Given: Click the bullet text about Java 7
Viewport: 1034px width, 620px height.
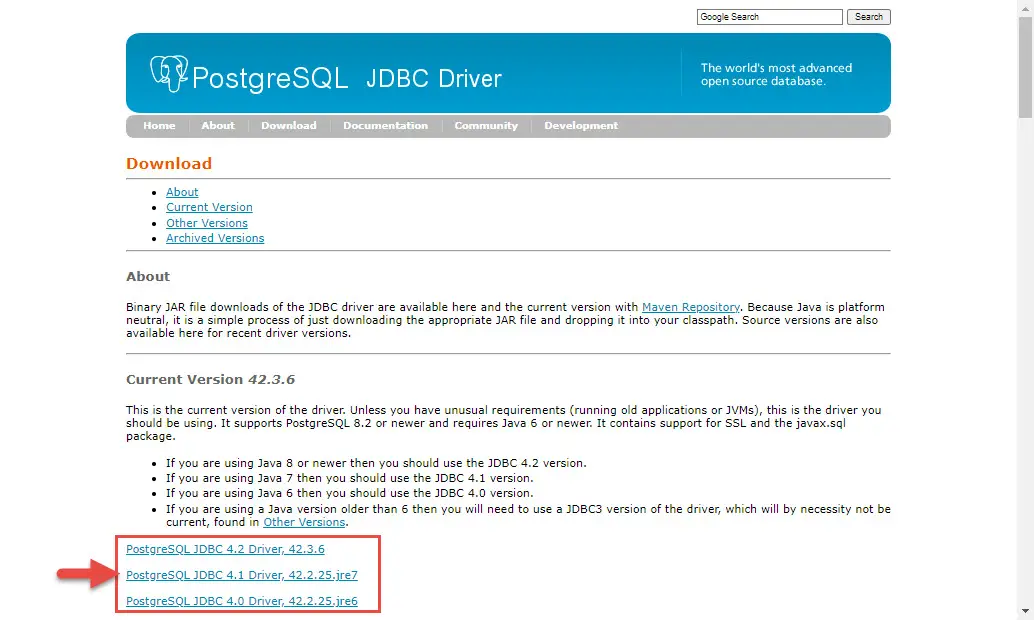Looking at the screenshot, I should pyautogui.click(x=350, y=478).
